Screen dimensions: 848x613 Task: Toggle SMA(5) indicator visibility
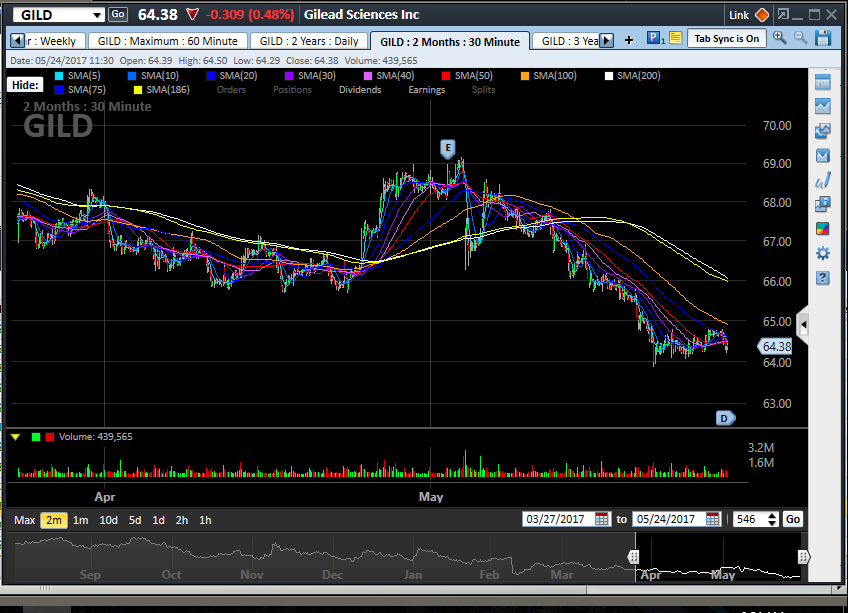(77, 76)
